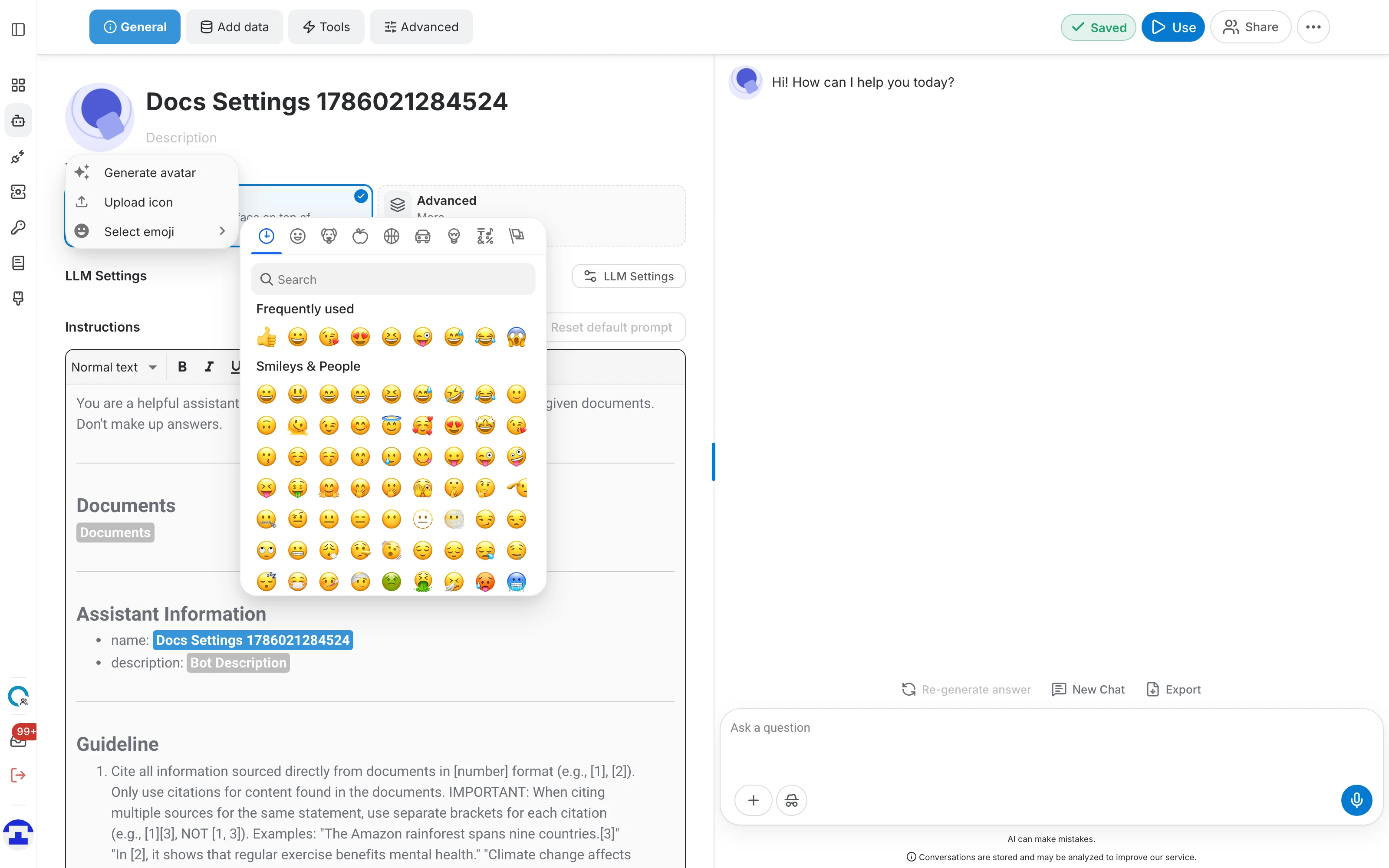Open the documents list icon in sidebar
This screenshot has height=868, width=1389.
(x=18, y=263)
